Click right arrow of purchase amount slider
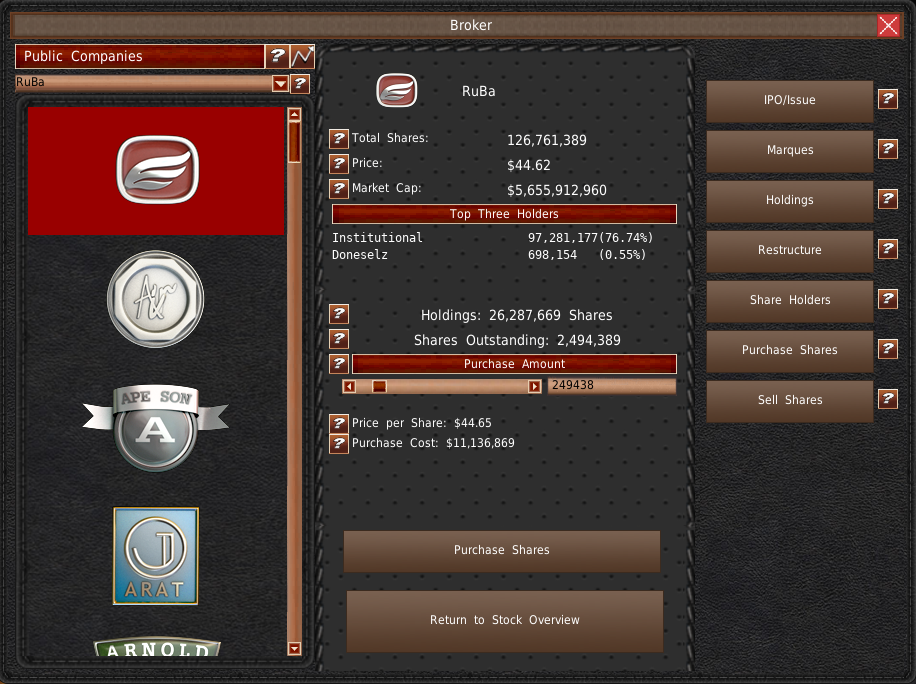 pos(535,386)
